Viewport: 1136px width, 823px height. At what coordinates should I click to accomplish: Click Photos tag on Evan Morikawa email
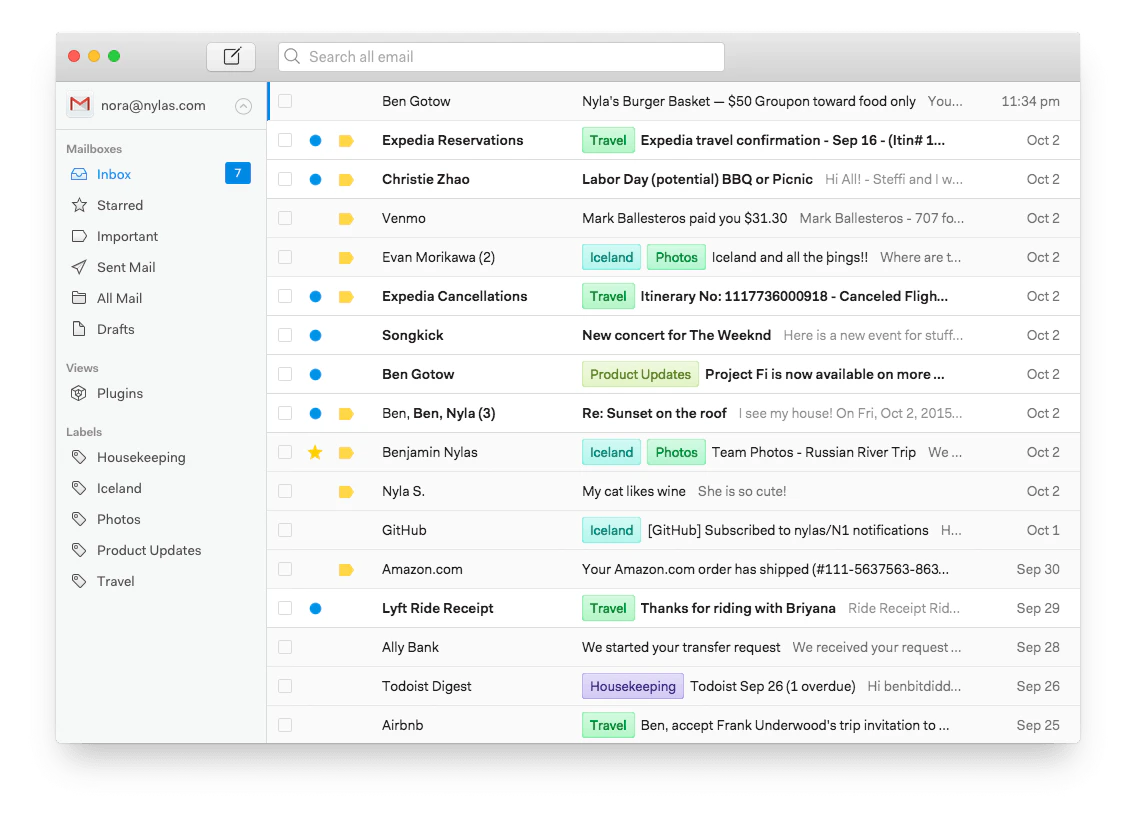676,257
